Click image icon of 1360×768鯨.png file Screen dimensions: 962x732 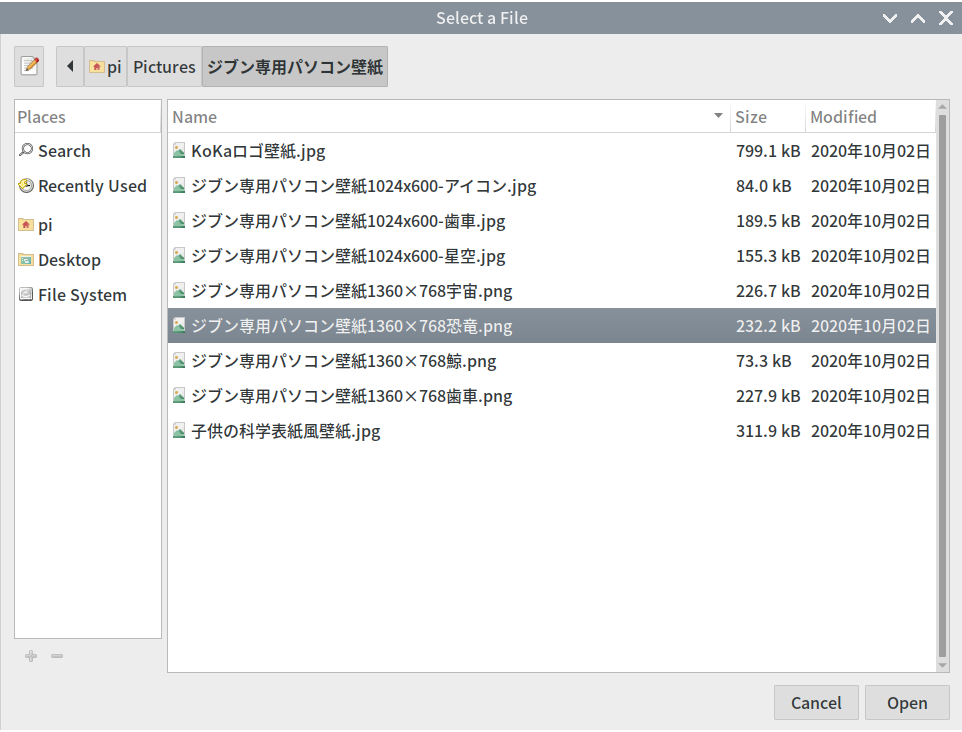pyautogui.click(x=179, y=361)
